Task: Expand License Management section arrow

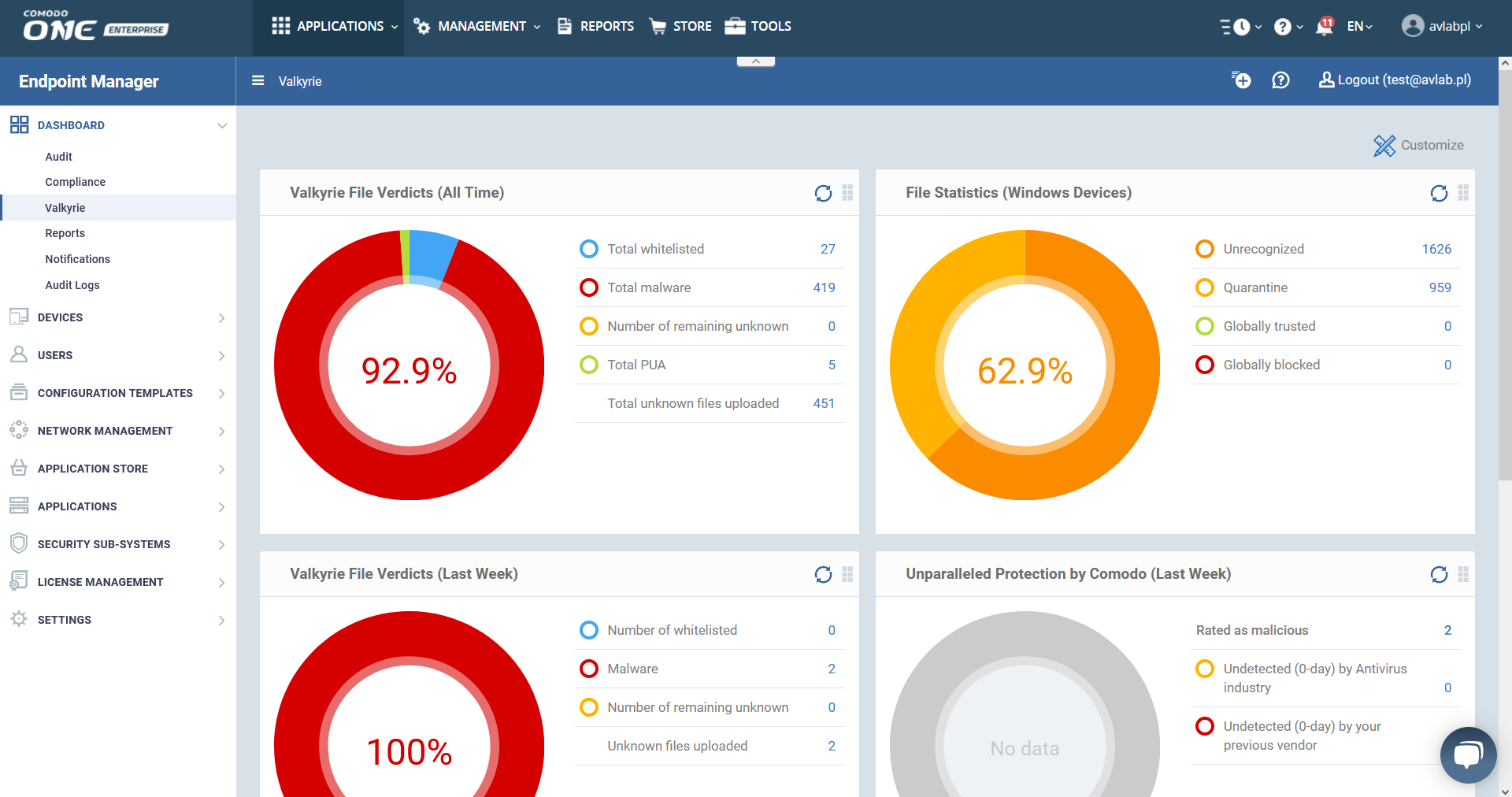Action: click(222, 582)
